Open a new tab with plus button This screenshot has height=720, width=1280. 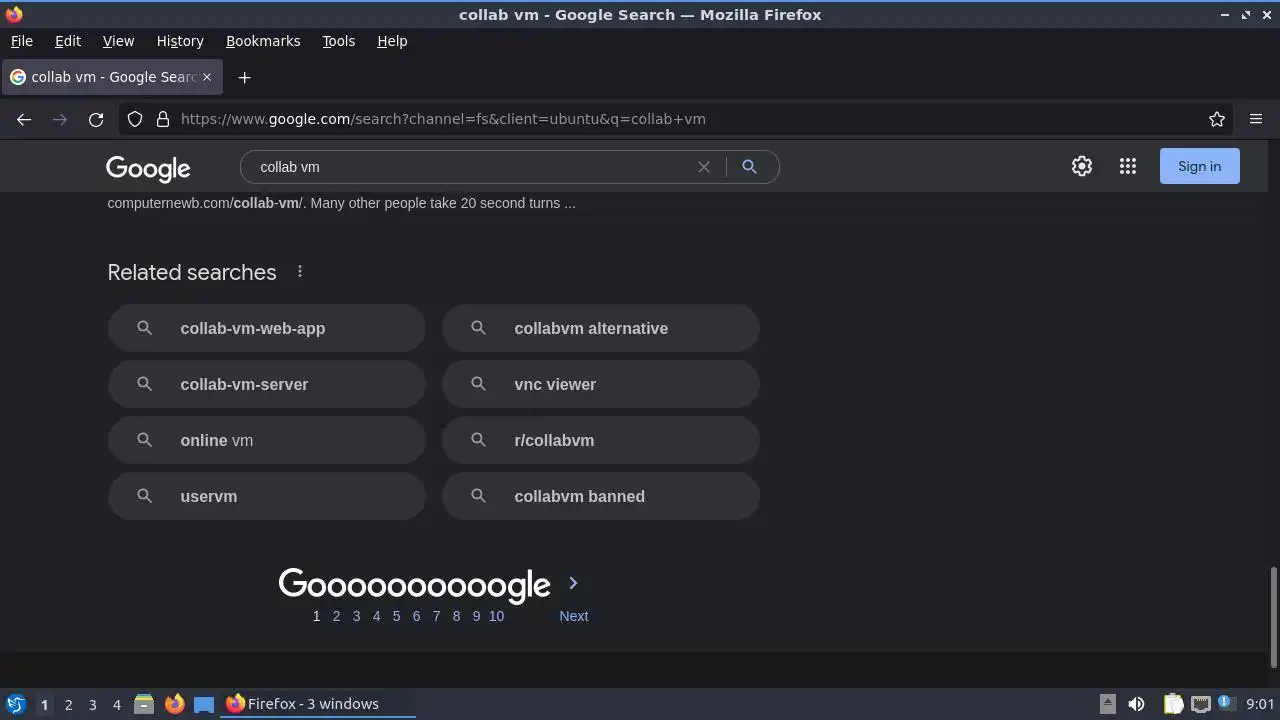[x=244, y=77]
